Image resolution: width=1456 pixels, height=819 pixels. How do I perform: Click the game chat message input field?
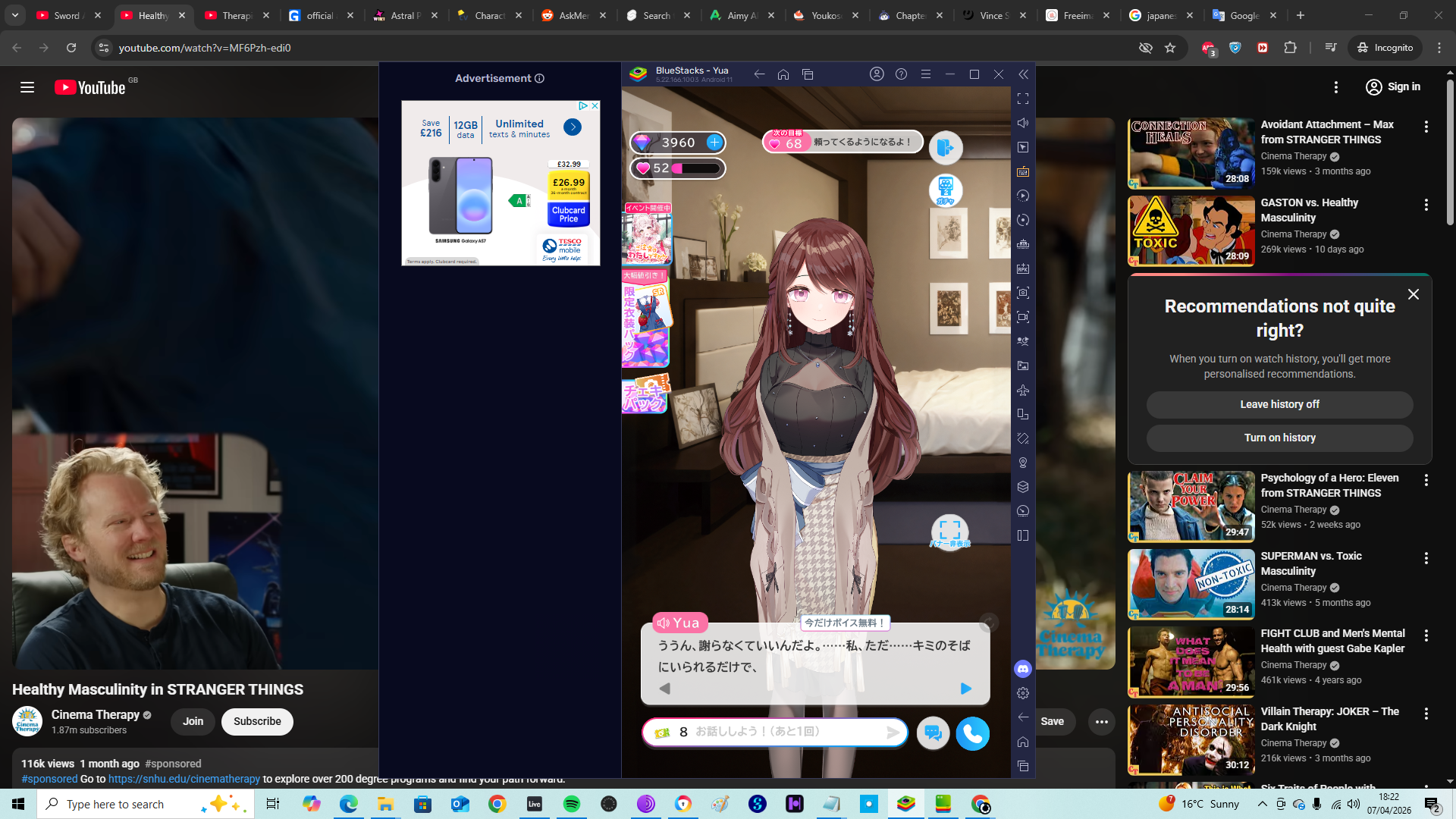775,733
